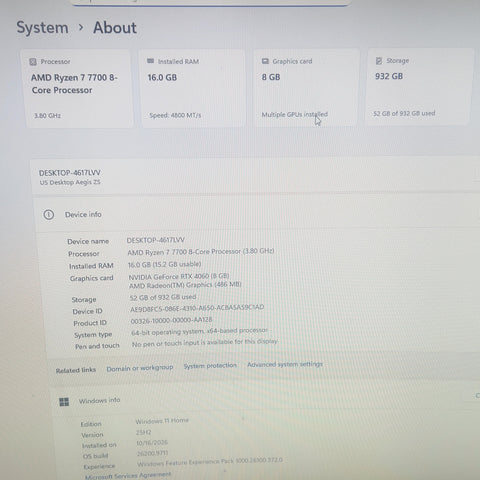Click 'Windows Feature Experience Pack' value
Screen dimensions: 480x480
(210, 462)
